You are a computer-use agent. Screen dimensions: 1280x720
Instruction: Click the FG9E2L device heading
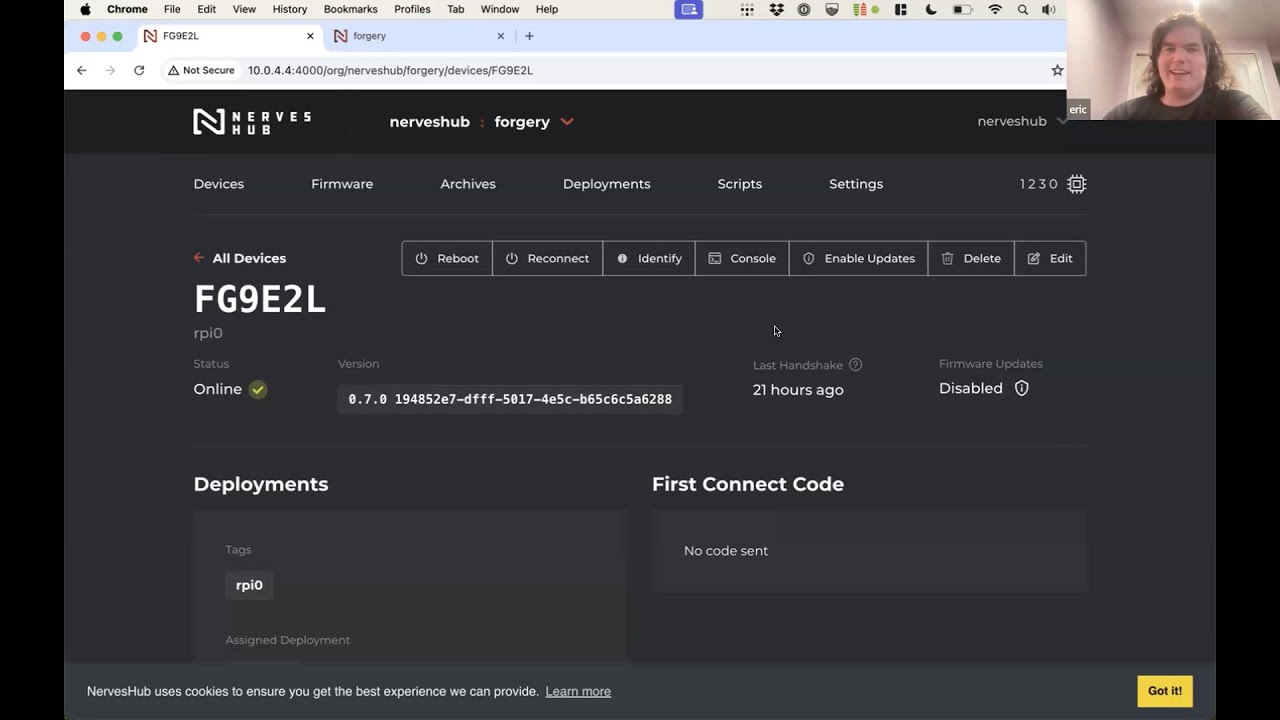click(260, 299)
